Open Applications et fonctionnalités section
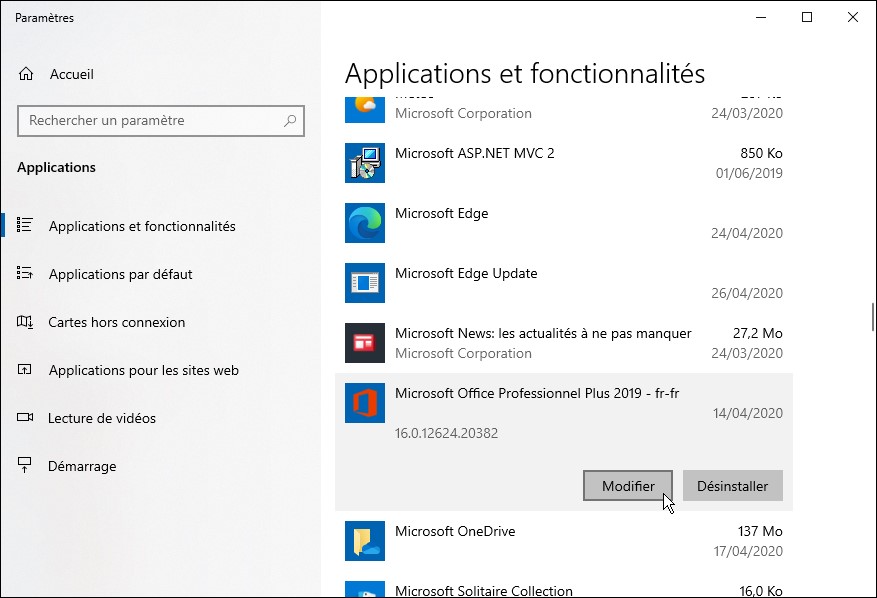This screenshot has width=877, height=598. [142, 226]
